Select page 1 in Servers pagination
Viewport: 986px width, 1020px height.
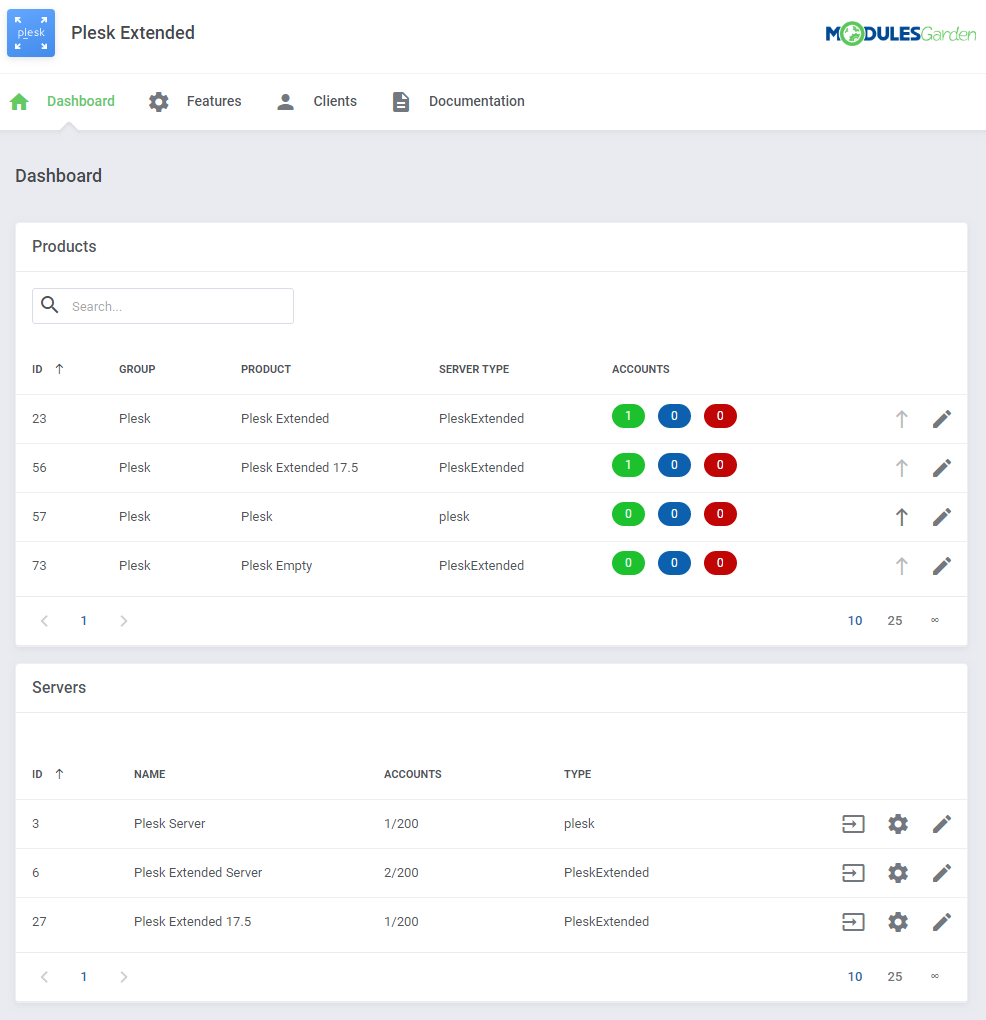(84, 977)
